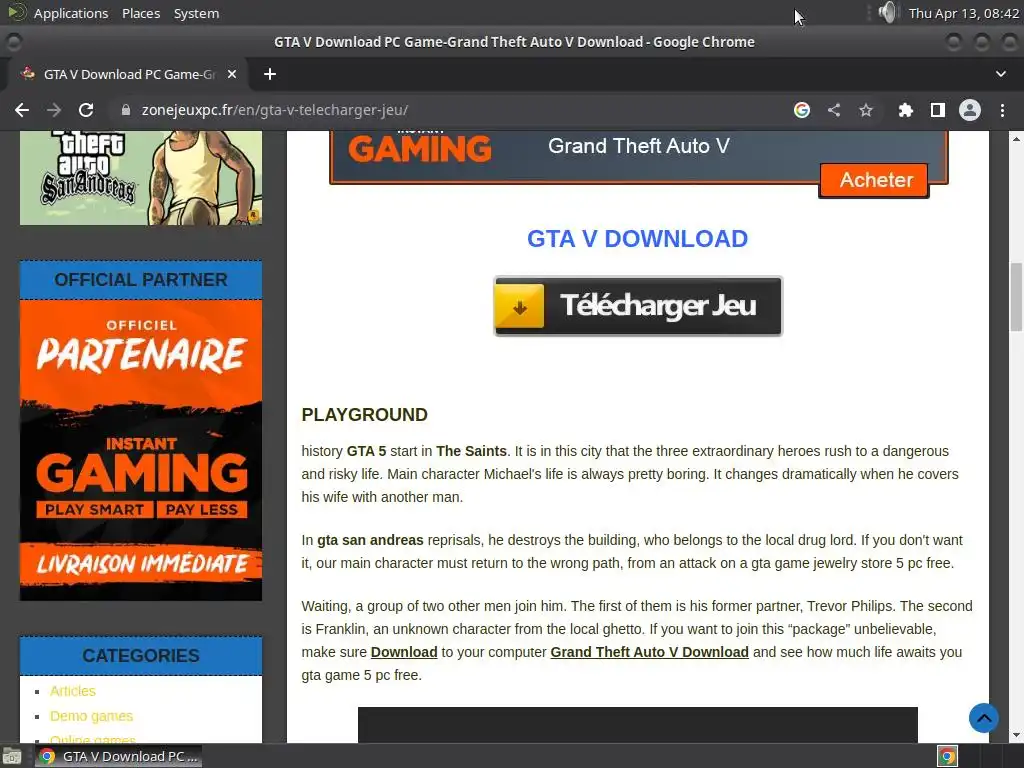Expand the tab search dropdown
The height and width of the screenshot is (768, 1024).
(1001, 74)
